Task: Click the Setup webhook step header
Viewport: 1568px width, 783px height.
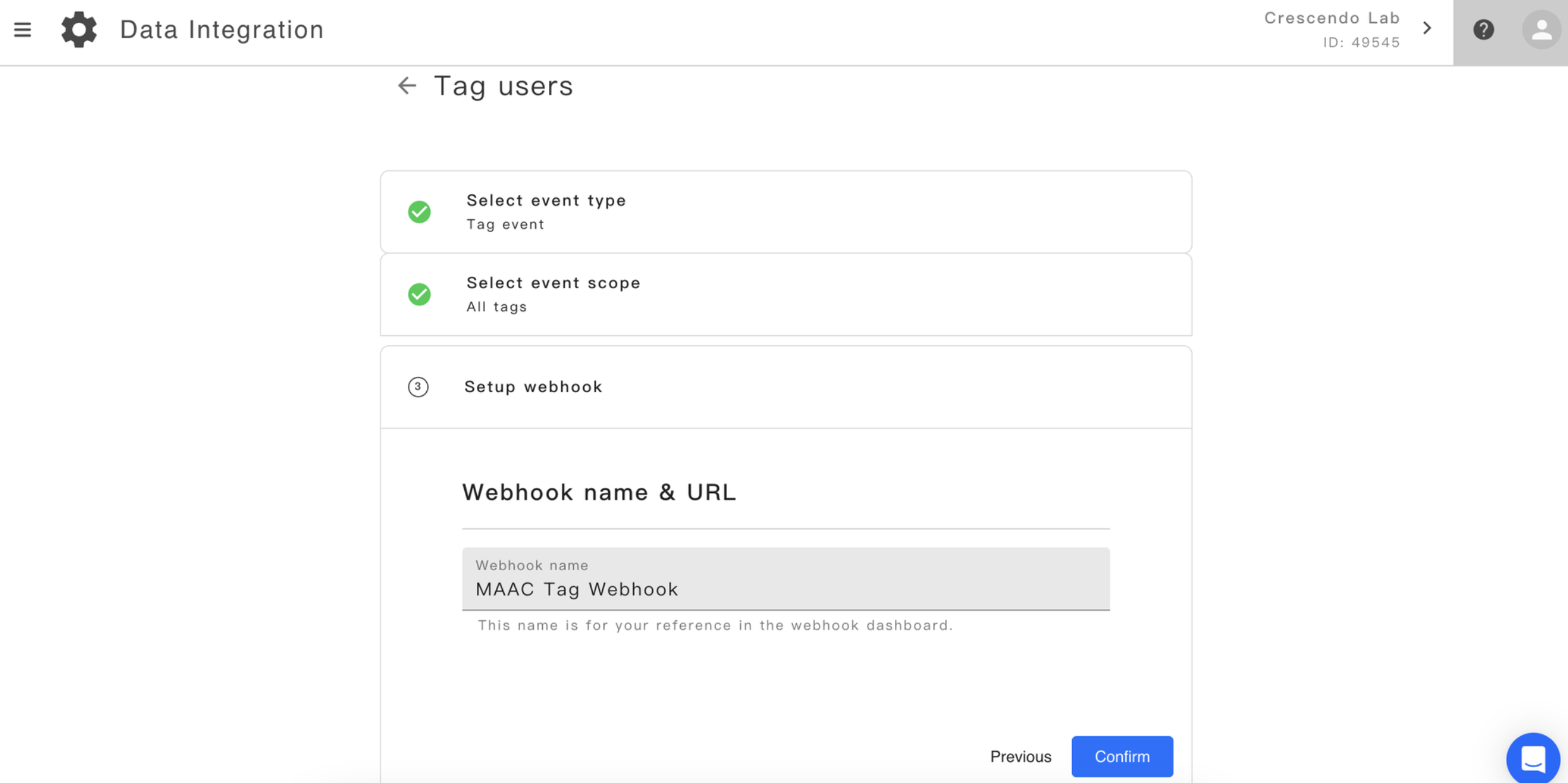Action: point(786,387)
